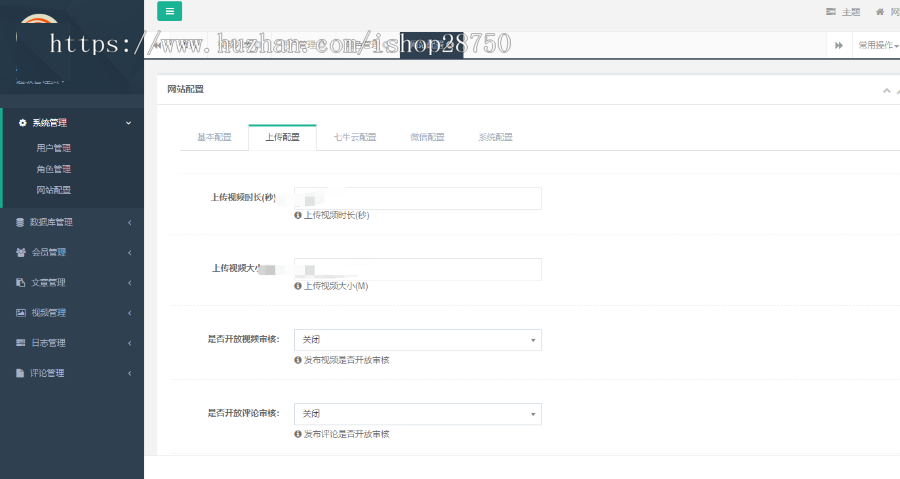Click the 发布评论是否开放审核 hint text
Image resolution: width=900 pixels, height=479 pixels.
(347, 434)
